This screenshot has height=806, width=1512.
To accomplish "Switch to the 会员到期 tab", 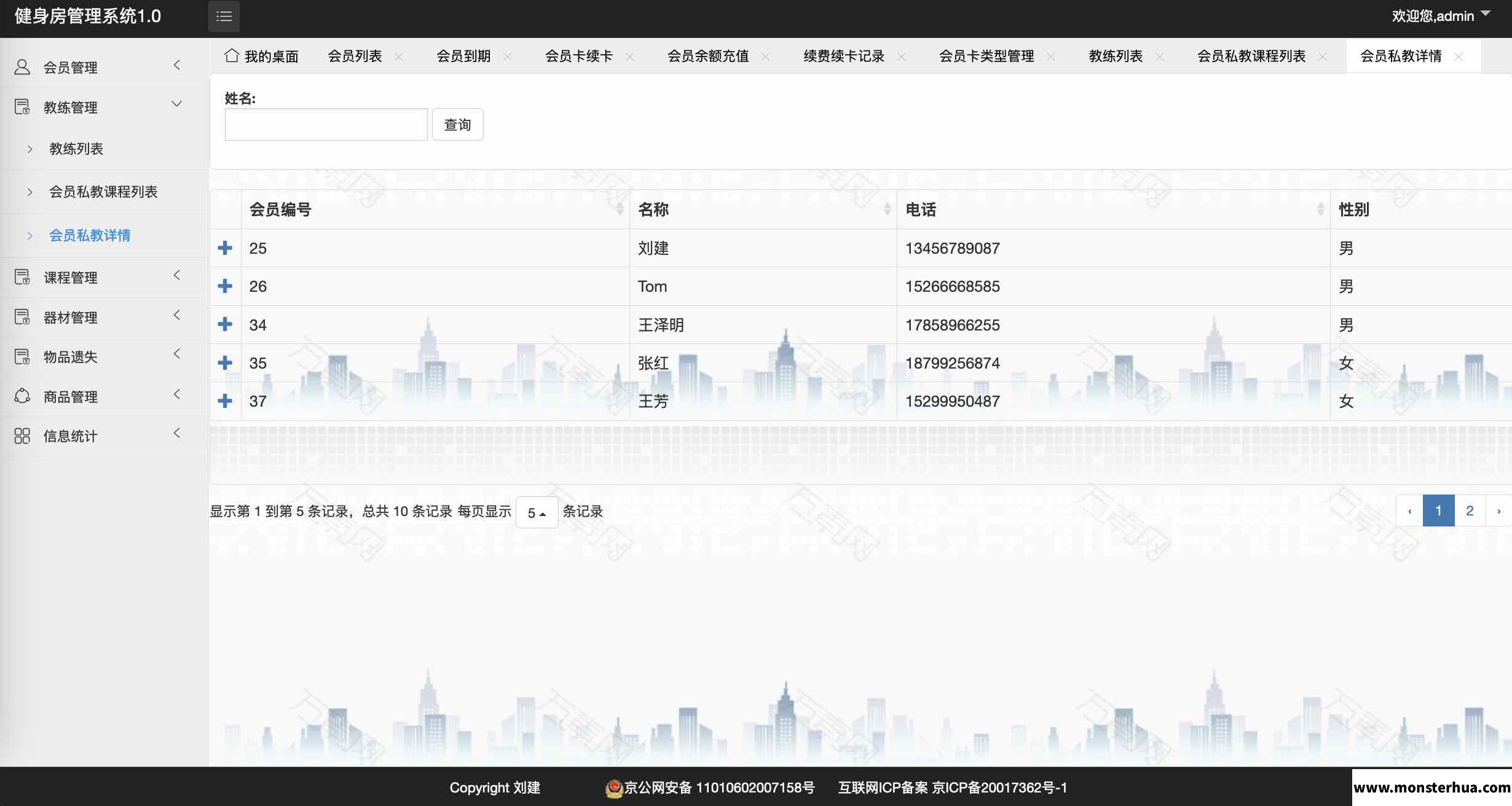I will pyautogui.click(x=464, y=57).
